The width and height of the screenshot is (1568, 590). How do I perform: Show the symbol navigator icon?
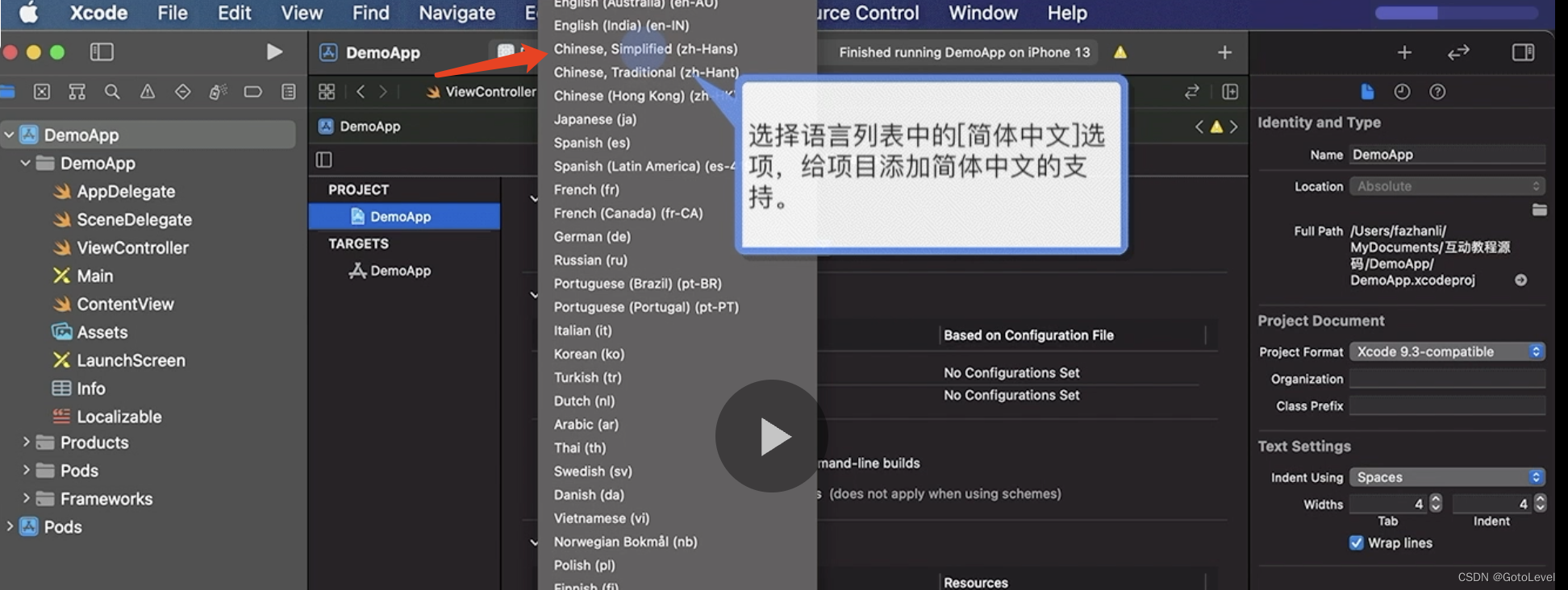click(x=77, y=92)
